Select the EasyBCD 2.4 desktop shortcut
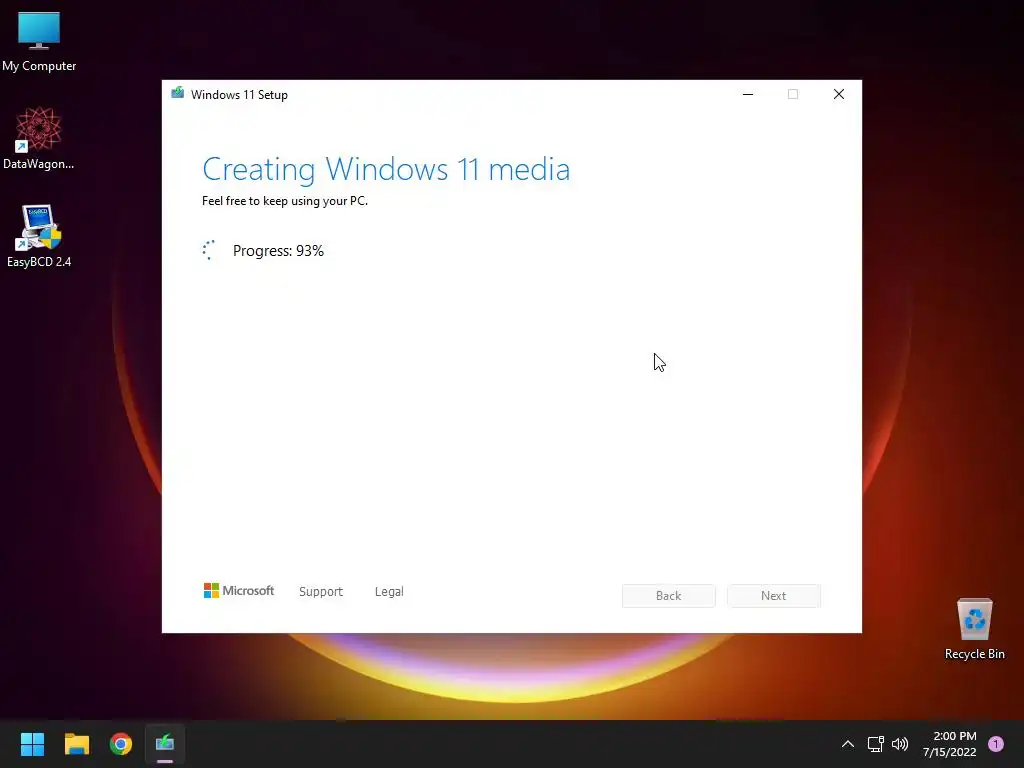 click(x=39, y=236)
